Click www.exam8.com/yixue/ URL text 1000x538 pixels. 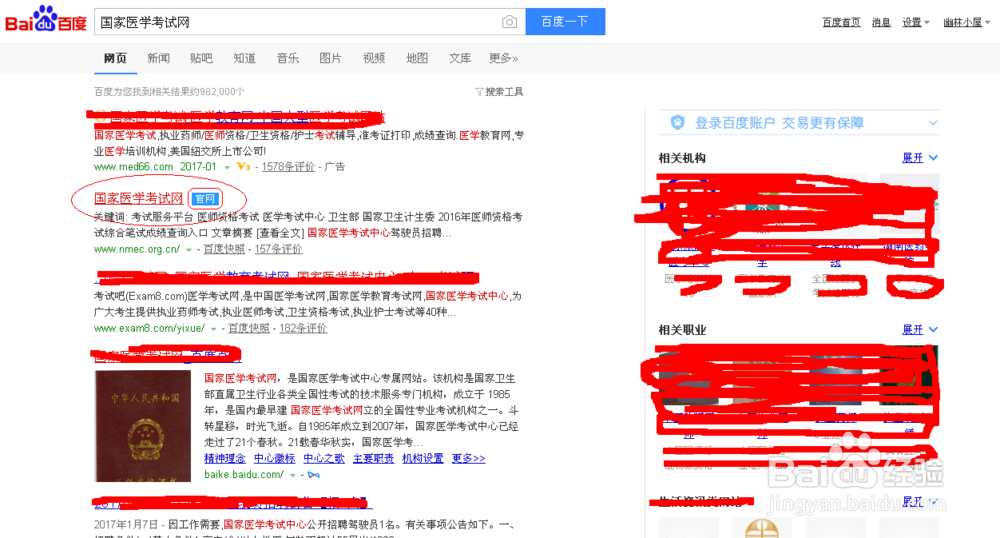point(149,328)
